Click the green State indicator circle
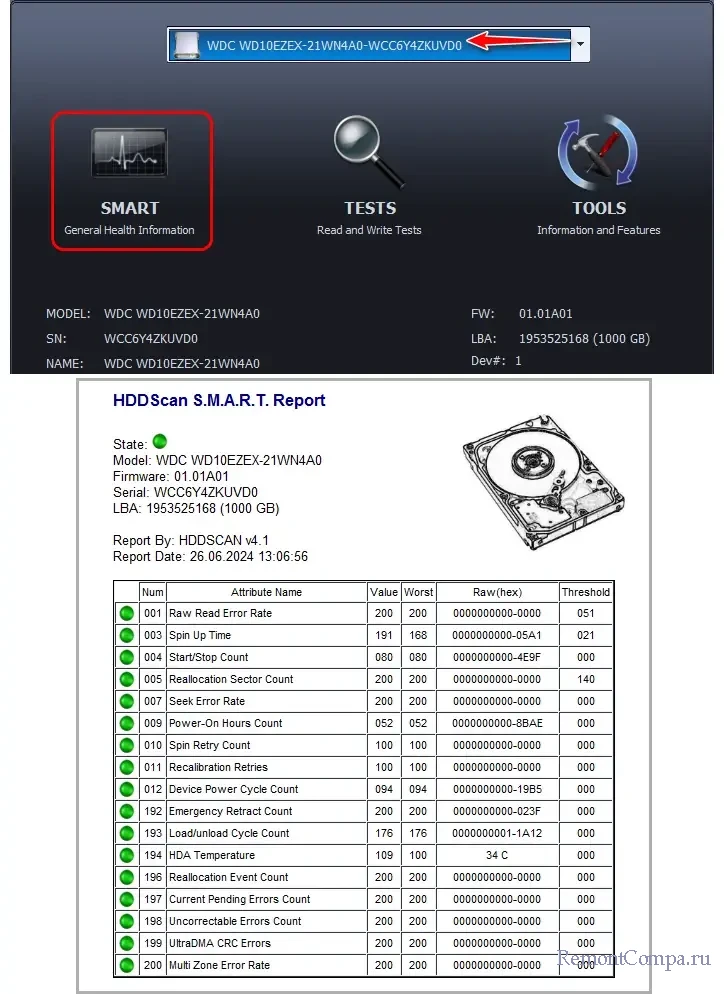Image resolution: width=724 pixels, height=994 pixels. click(159, 443)
